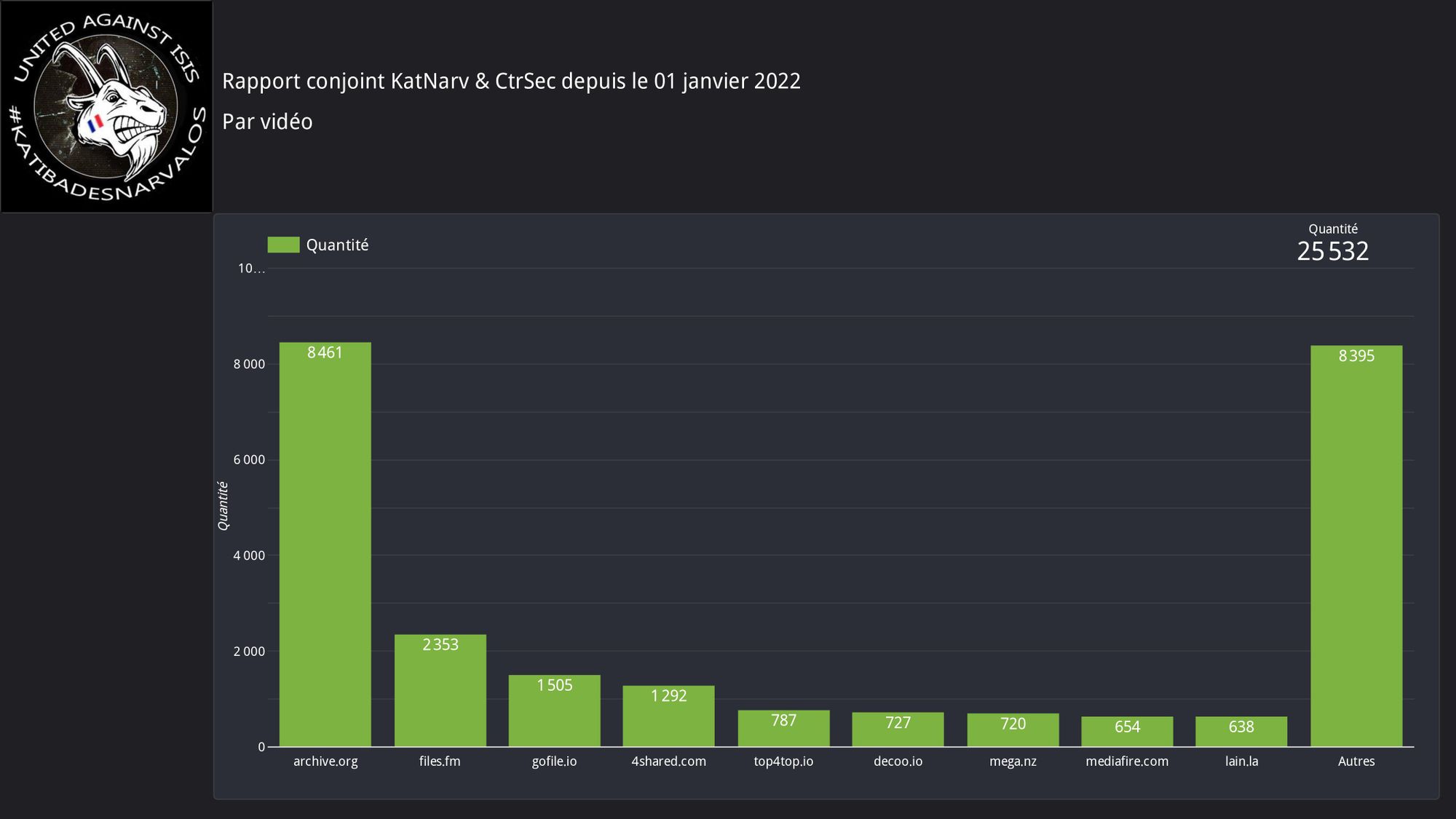This screenshot has width=1456, height=819.
Task: Click the 1 292 value label
Action: click(668, 696)
